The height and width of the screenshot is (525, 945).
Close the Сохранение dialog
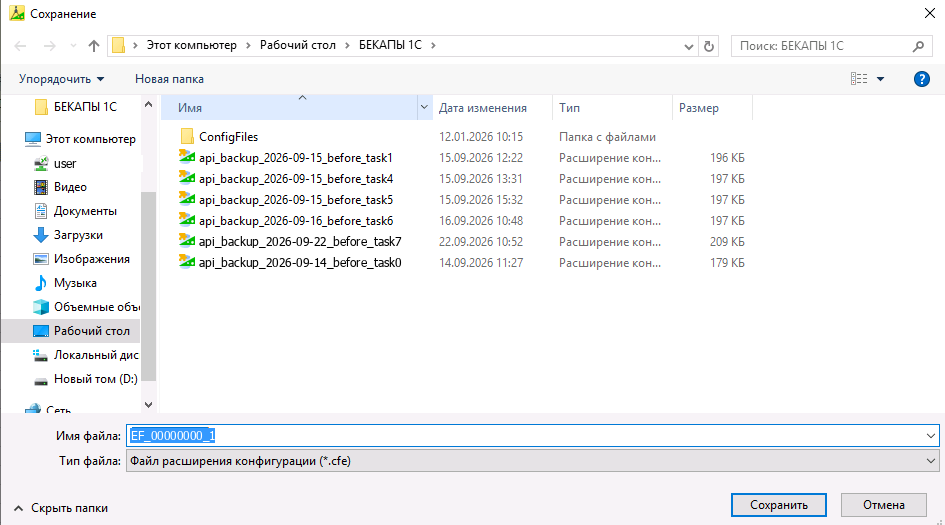pos(930,13)
